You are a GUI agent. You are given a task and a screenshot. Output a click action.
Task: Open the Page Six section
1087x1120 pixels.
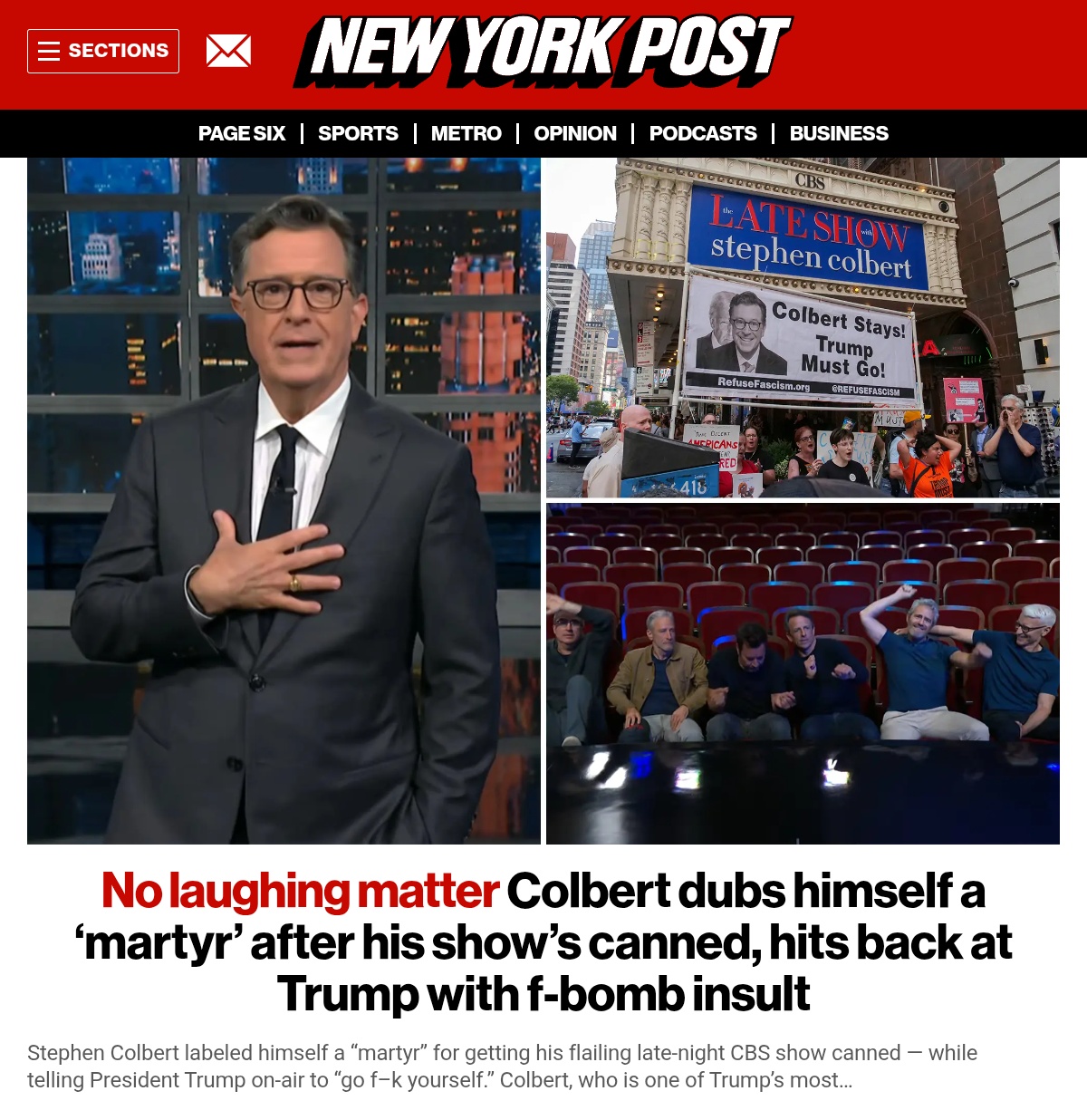pos(242,133)
